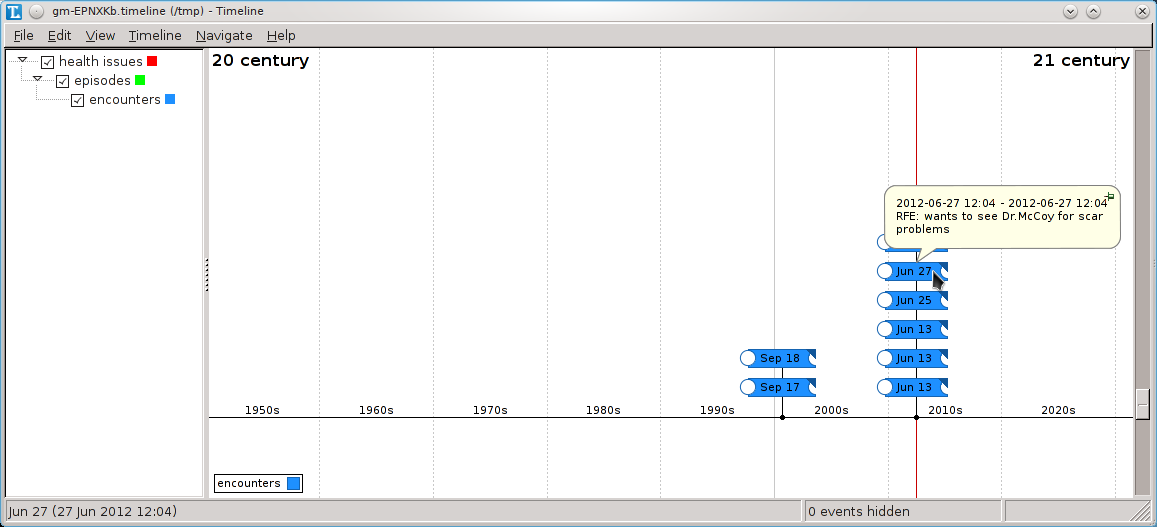
Task: Open the View menu
Action: pyautogui.click(x=100, y=35)
